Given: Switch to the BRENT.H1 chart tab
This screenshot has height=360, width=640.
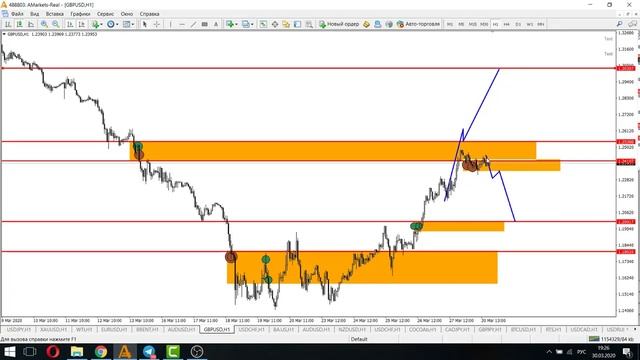Looking at the screenshot, I should (x=147, y=329).
